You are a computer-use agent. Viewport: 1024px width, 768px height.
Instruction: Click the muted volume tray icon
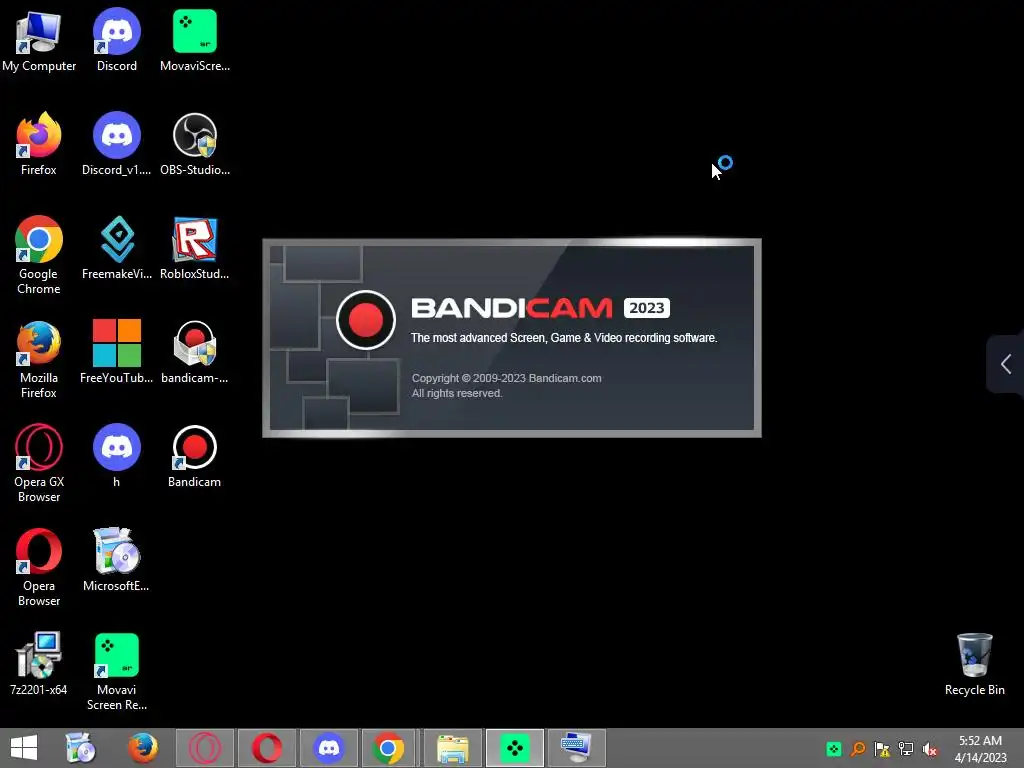pos(930,749)
